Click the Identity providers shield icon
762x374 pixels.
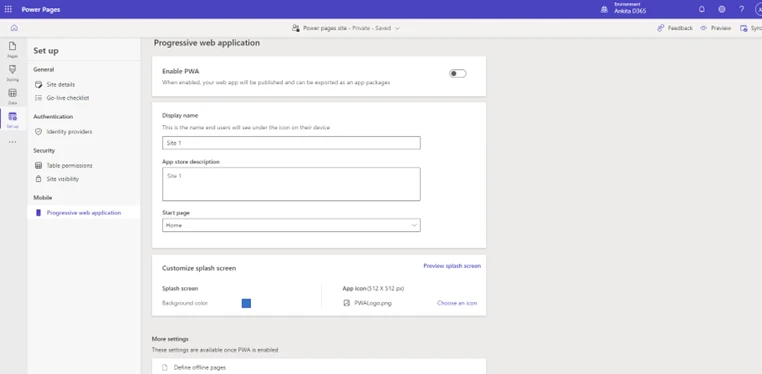click(38, 132)
